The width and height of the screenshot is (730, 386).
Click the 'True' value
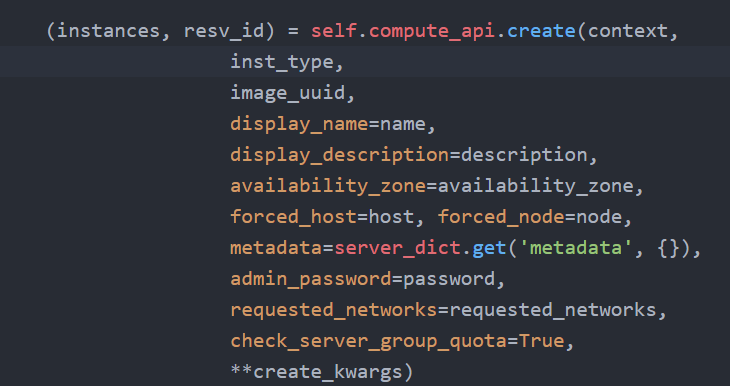coord(541,341)
